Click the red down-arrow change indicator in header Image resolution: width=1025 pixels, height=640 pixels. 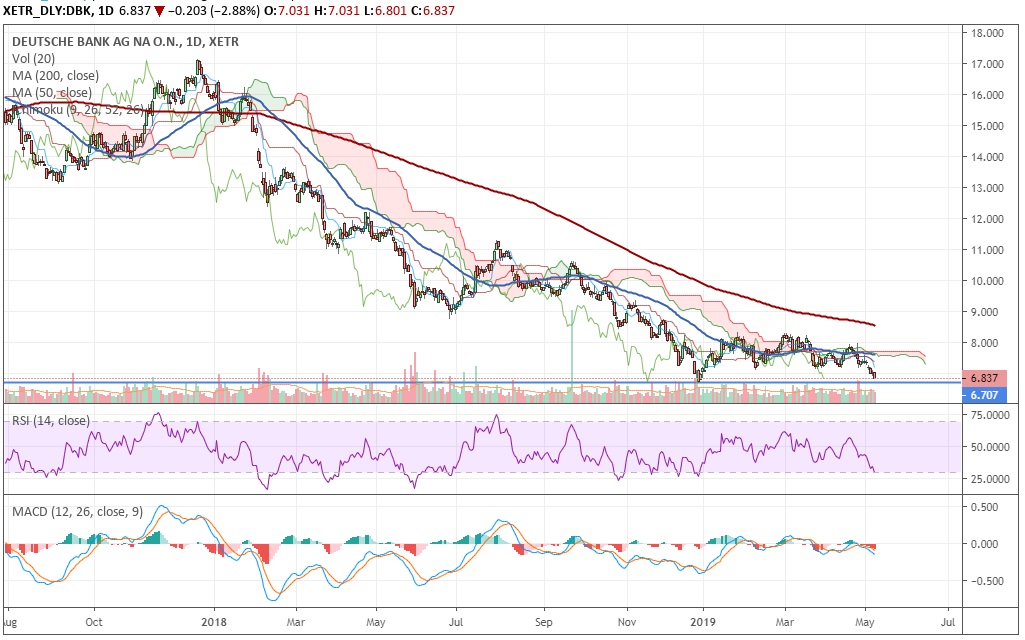[159, 12]
